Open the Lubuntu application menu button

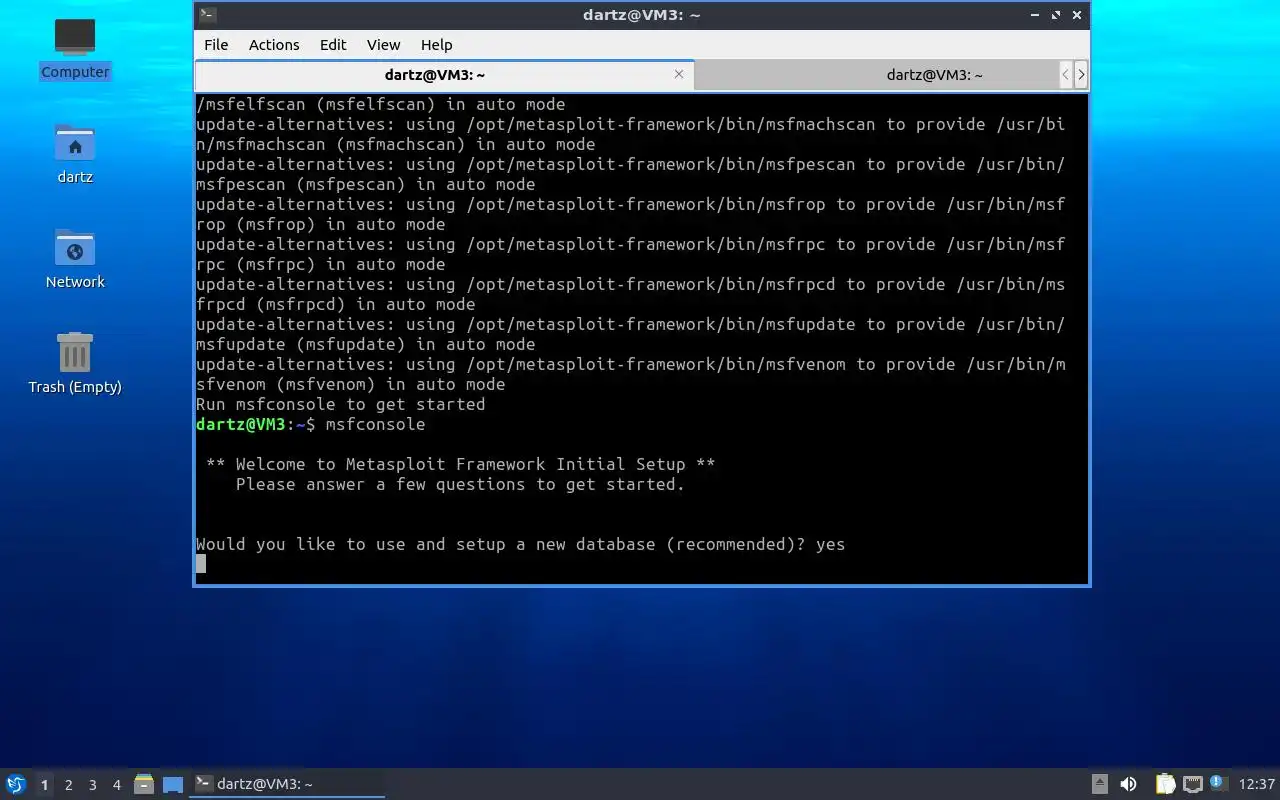click(x=16, y=784)
